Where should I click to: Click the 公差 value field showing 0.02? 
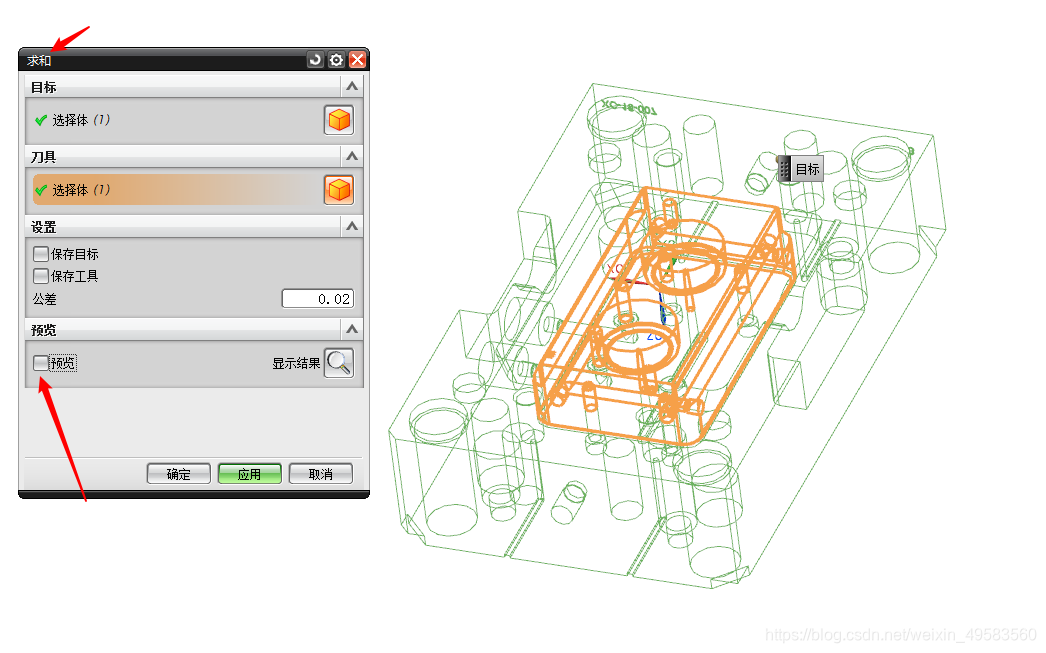coord(318,299)
